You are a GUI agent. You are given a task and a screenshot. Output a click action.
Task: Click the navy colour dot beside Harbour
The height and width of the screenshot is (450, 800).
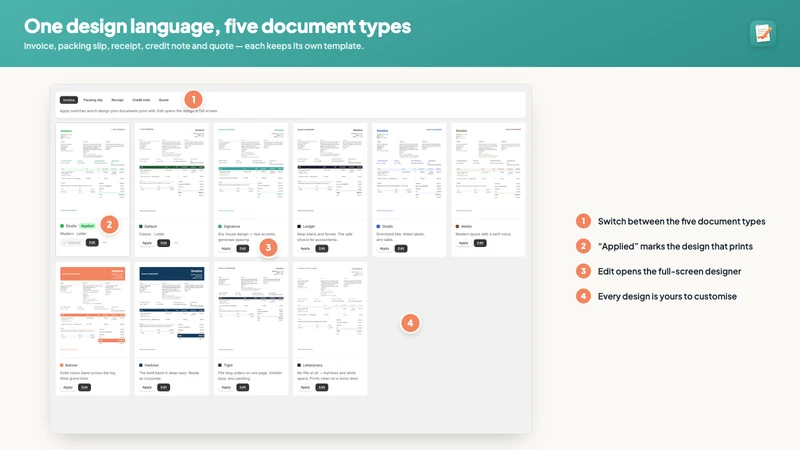click(x=141, y=365)
